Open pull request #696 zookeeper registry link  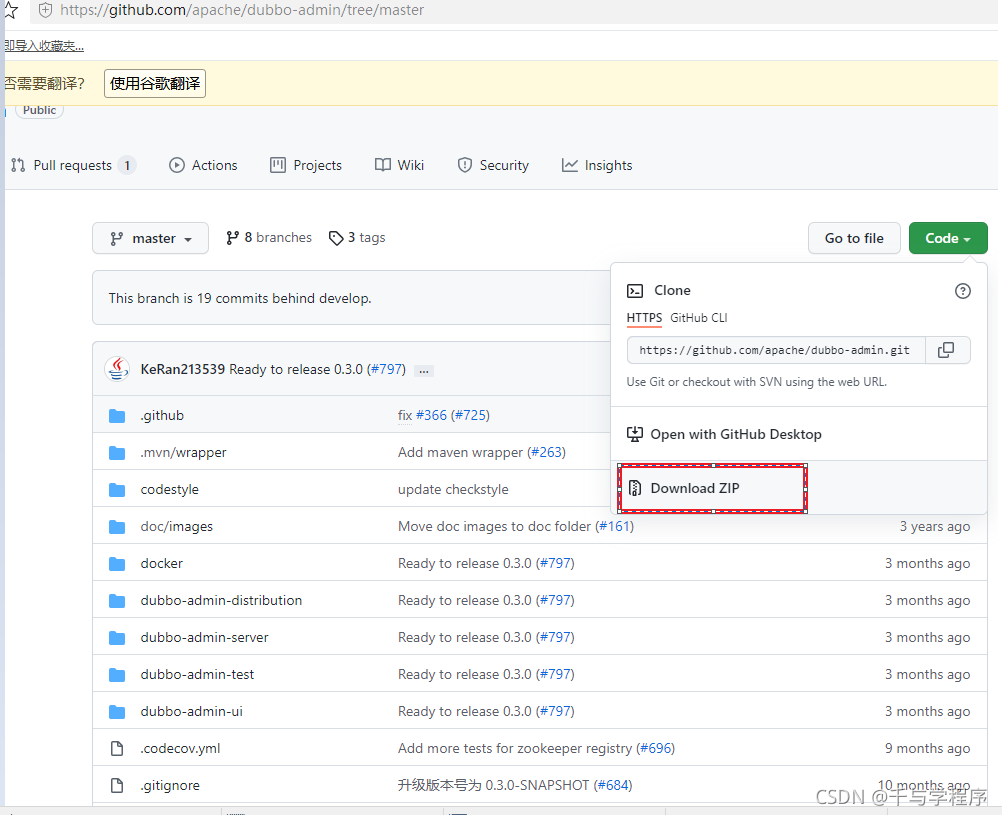coord(656,749)
